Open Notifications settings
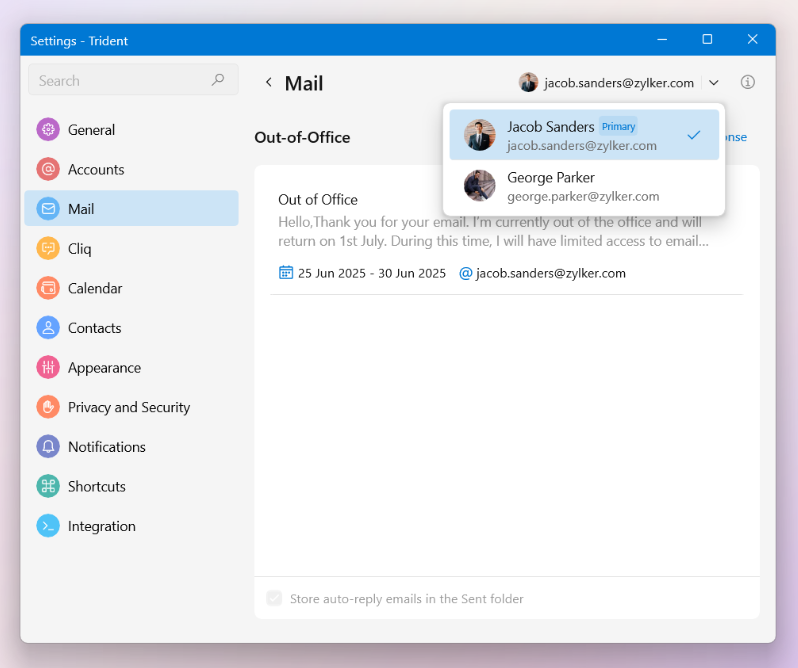This screenshot has width=798, height=668. (131, 447)
